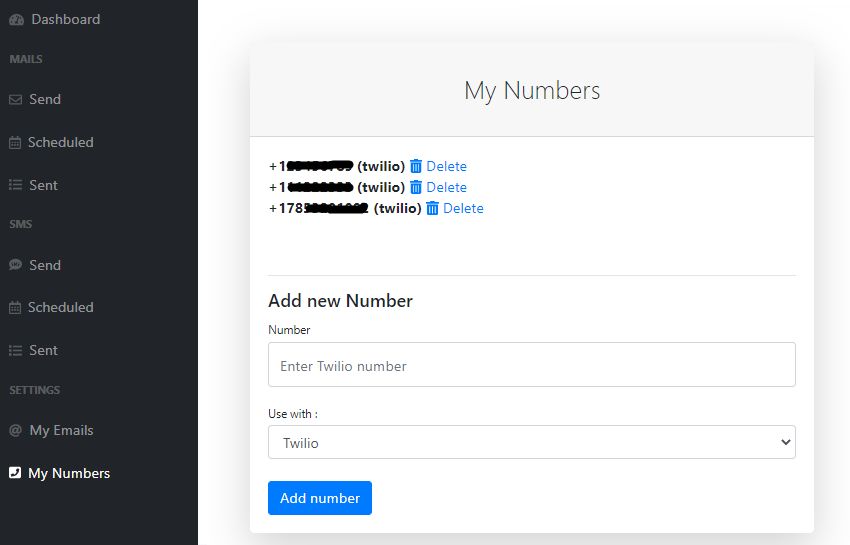The height and width of the screenshot is (545, 850).
Task: Focus the "Enter Twilio number" input field
Action: 531,365
